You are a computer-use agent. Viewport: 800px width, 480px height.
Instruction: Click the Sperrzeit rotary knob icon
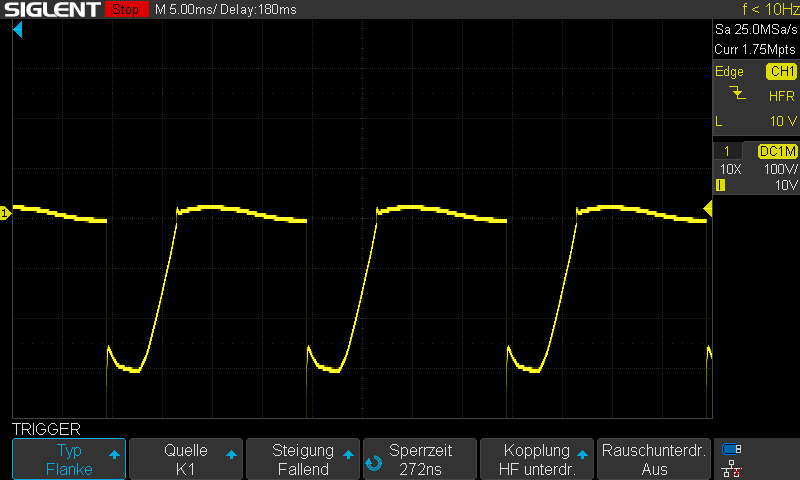pyautogui.click(x=374, y=463)
